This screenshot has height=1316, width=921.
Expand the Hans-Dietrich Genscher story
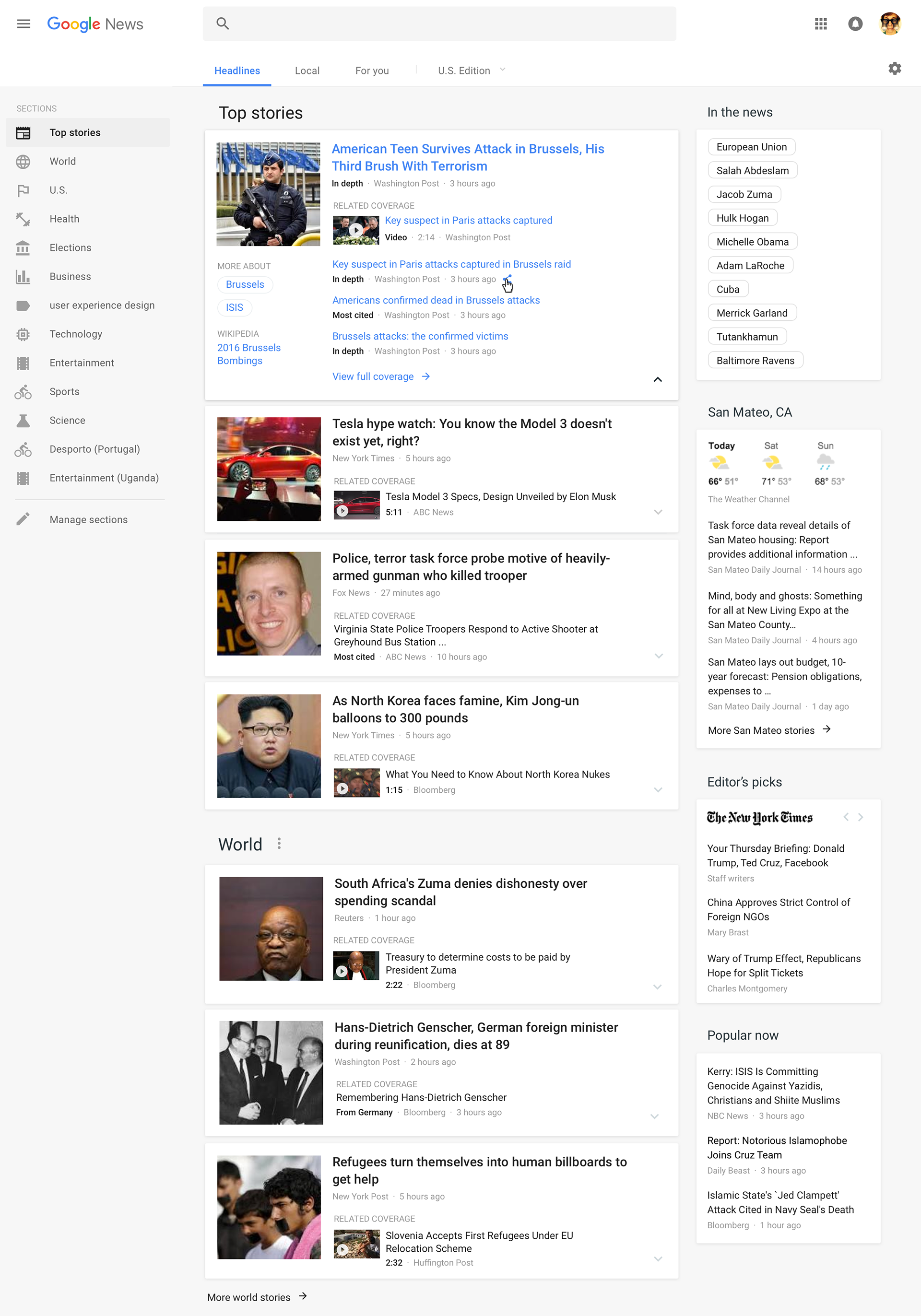pos(654,1116)
